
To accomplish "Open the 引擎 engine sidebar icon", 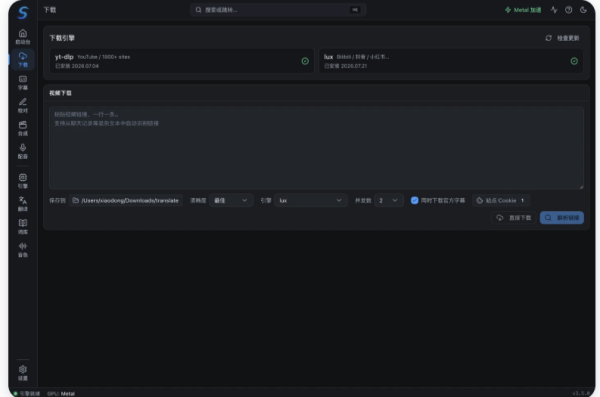I will 23,181.
